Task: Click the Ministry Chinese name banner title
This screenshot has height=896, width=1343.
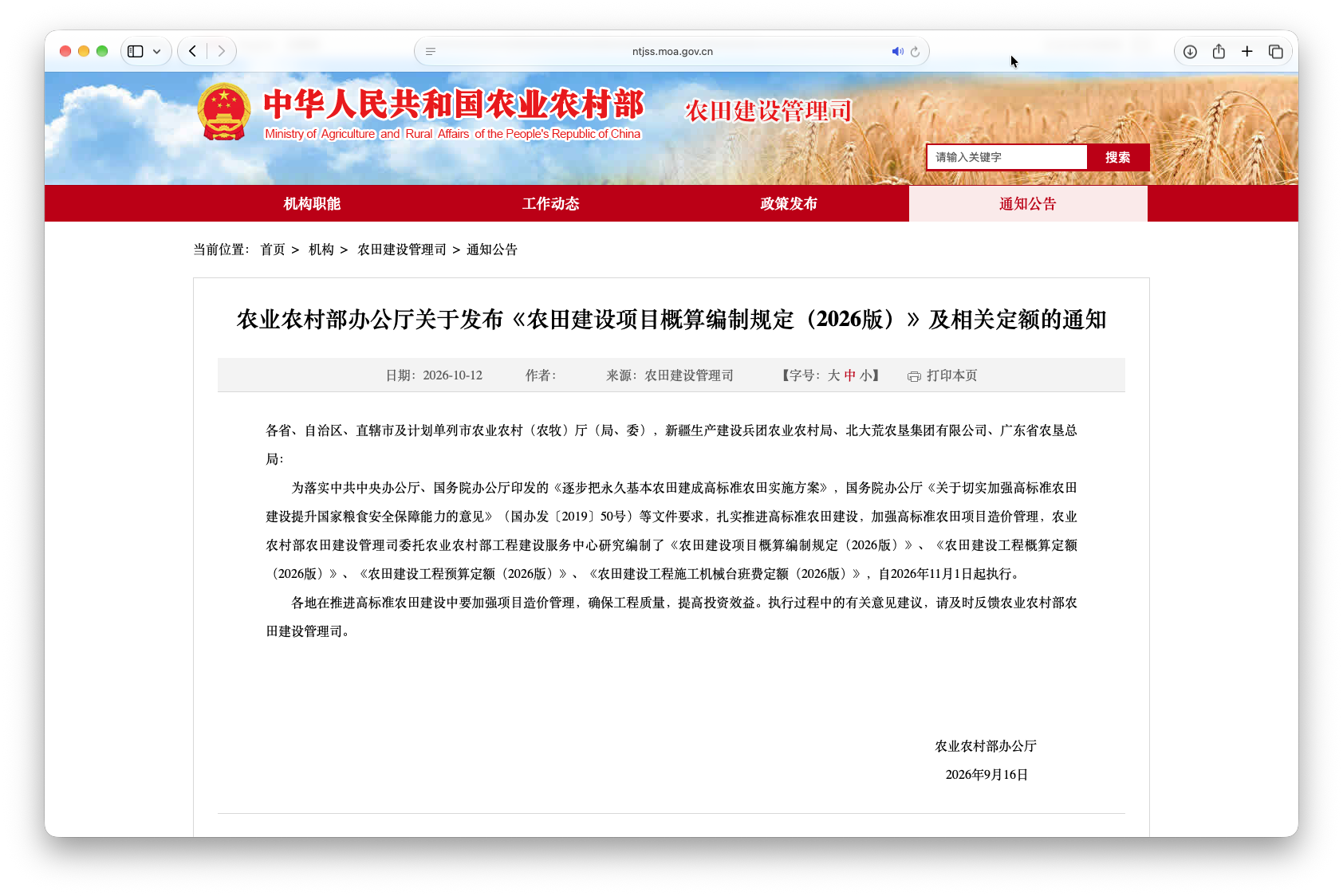Action: 454,104
